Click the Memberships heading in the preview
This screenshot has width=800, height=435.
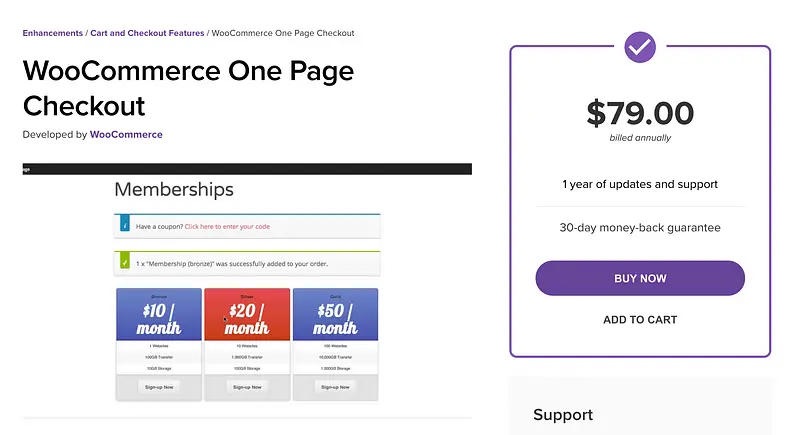[x=174, y=189]
